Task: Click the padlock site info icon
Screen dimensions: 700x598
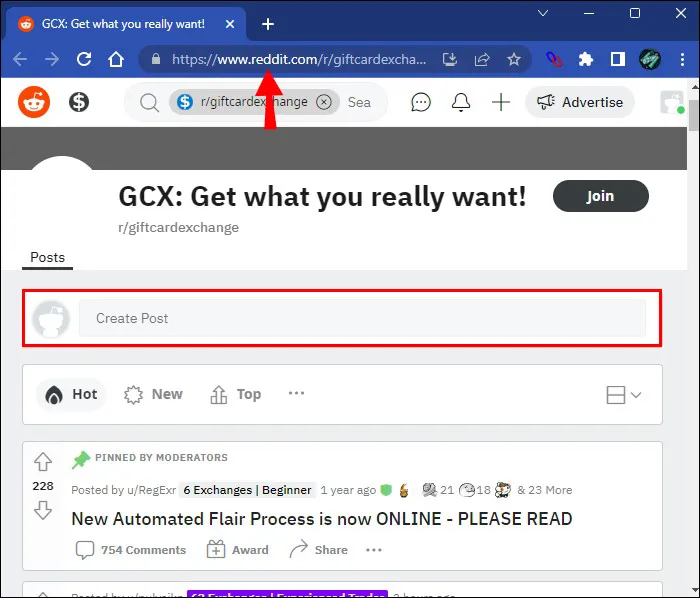Action: tap(155, 59)
